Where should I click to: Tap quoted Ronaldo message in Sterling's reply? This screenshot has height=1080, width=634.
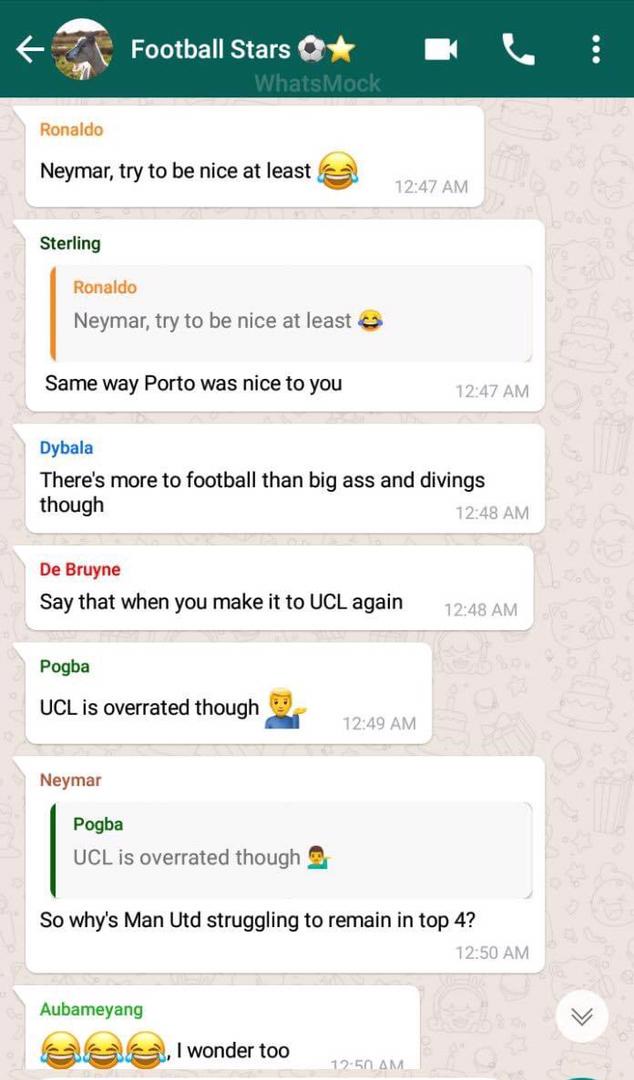tap(292, 313)
